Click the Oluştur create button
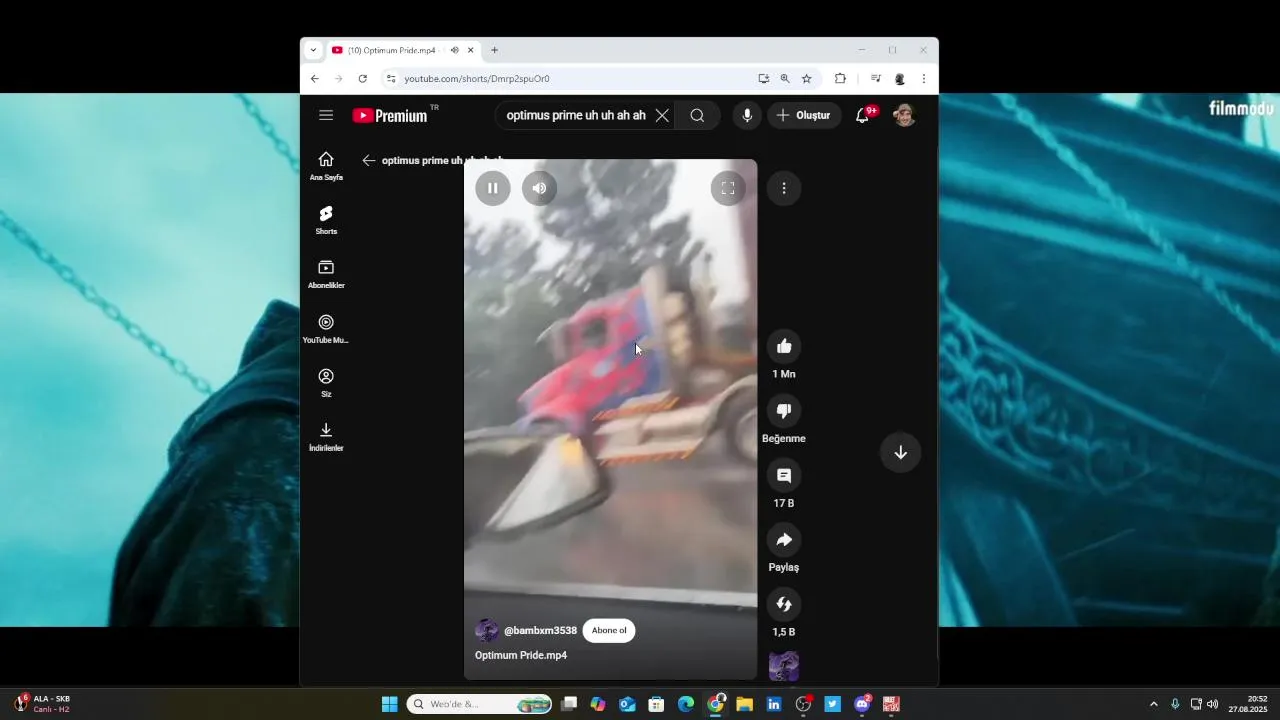1280x720 pixels. [x=804, y=115]
